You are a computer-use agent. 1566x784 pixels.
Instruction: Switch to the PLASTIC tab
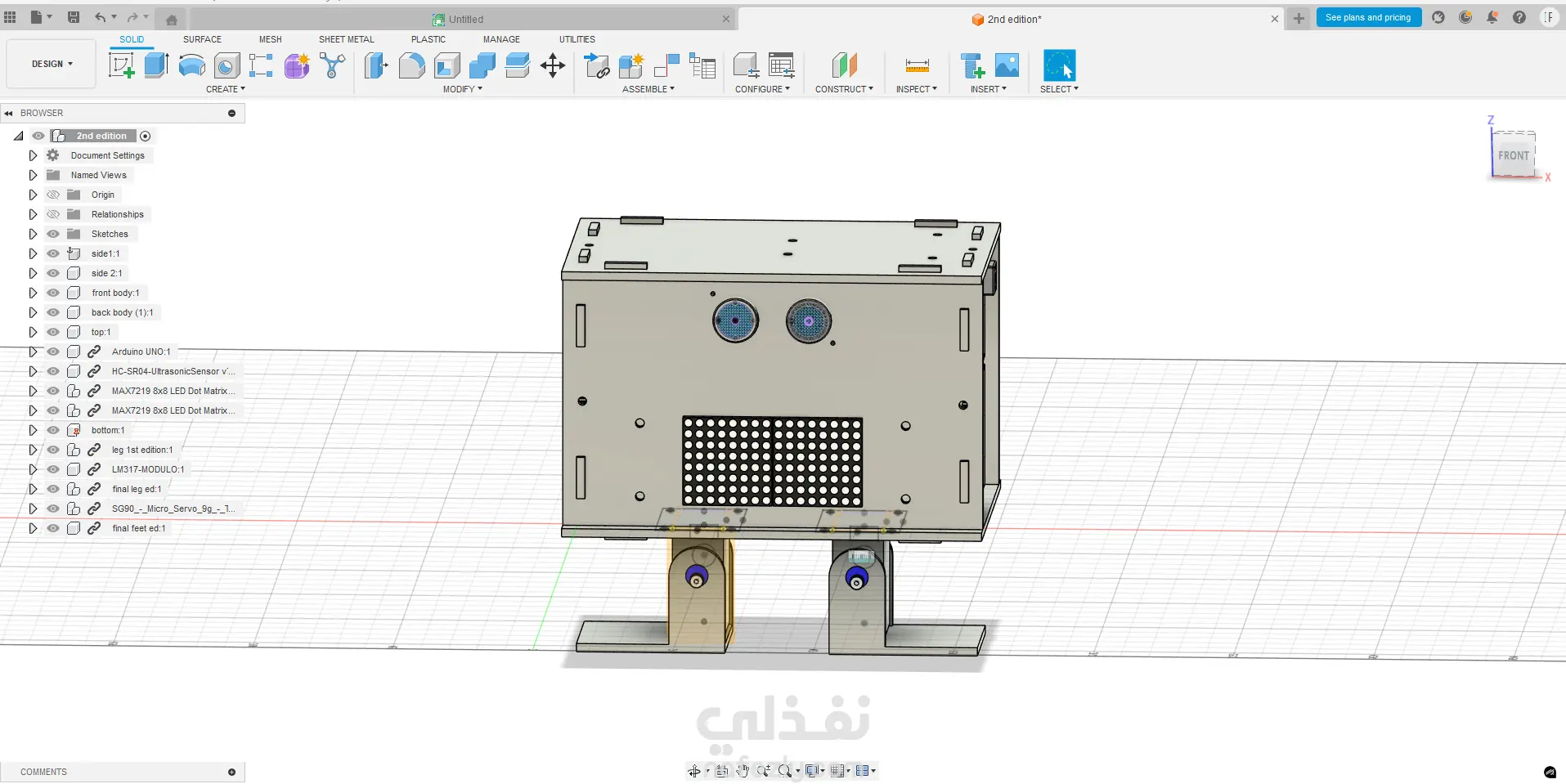click(429, 39)
